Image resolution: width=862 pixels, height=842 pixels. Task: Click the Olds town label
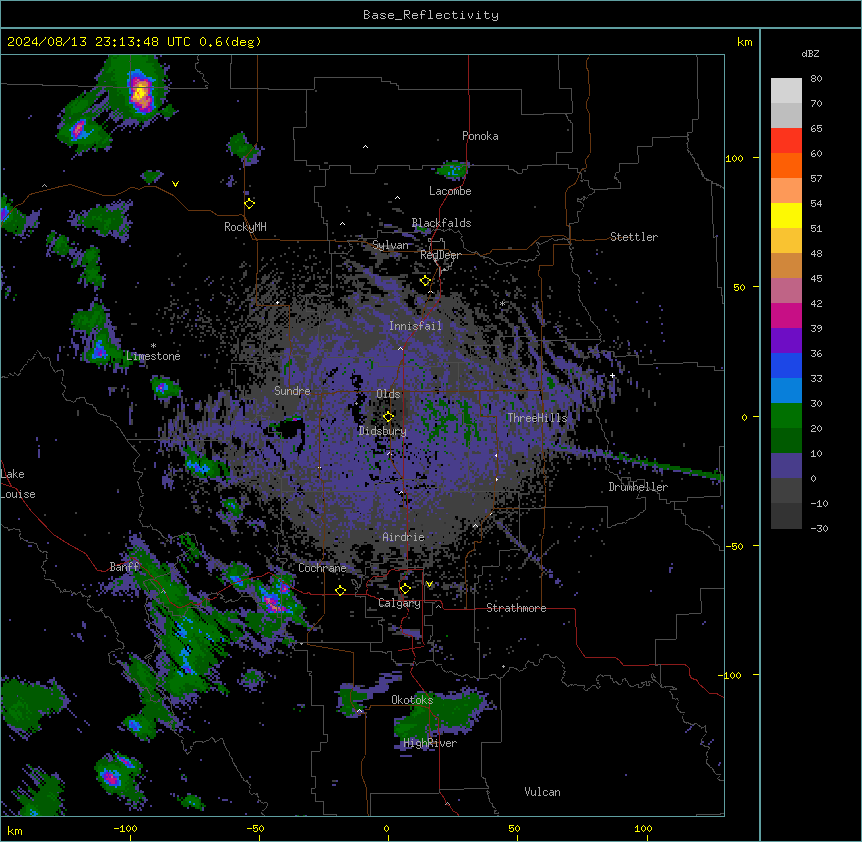click(388, 394)
